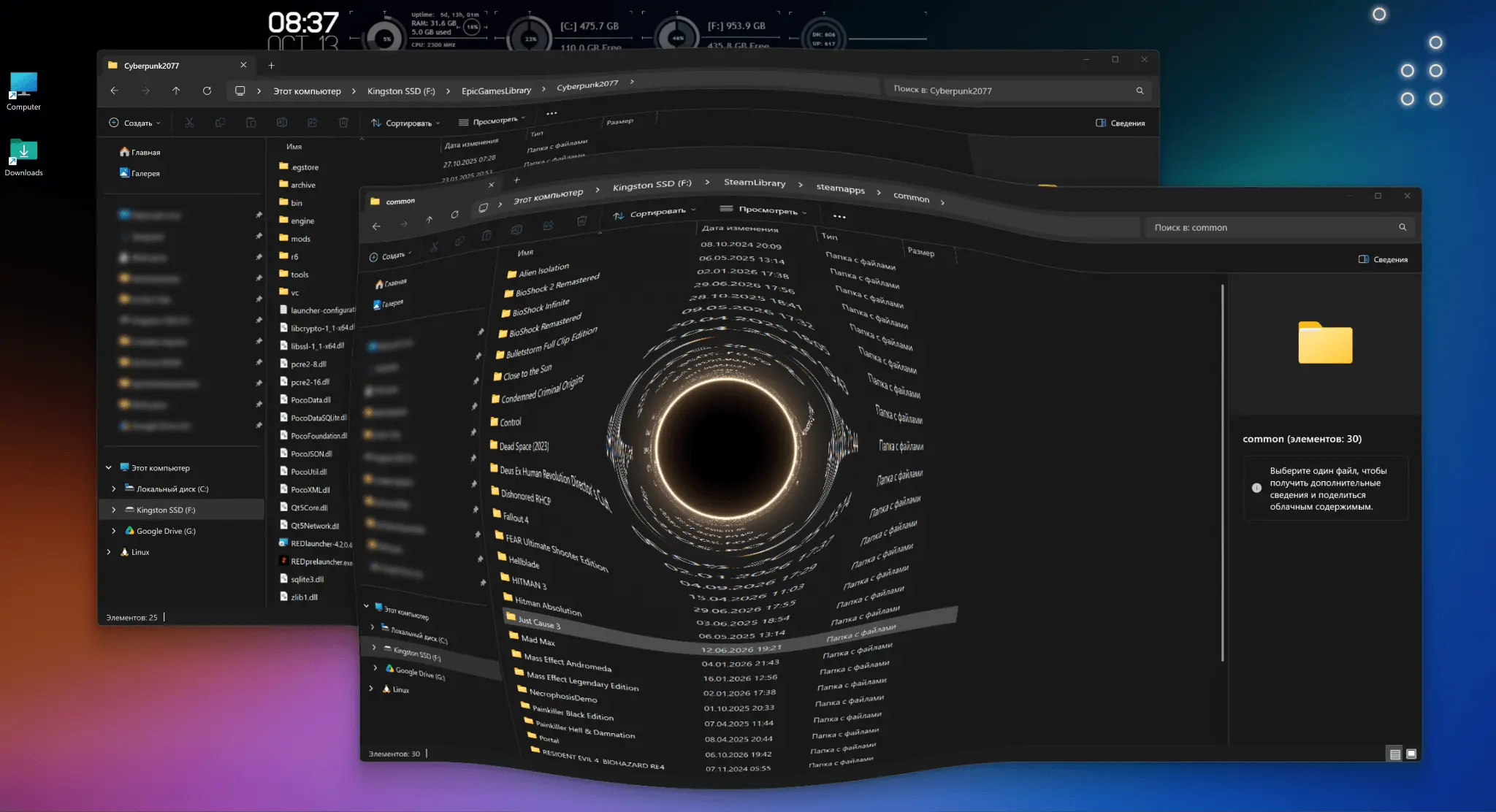This screenshot has width=1496, height=812.
Task: Click the common window vertical scrollbar
Action: click(1222, 472)
